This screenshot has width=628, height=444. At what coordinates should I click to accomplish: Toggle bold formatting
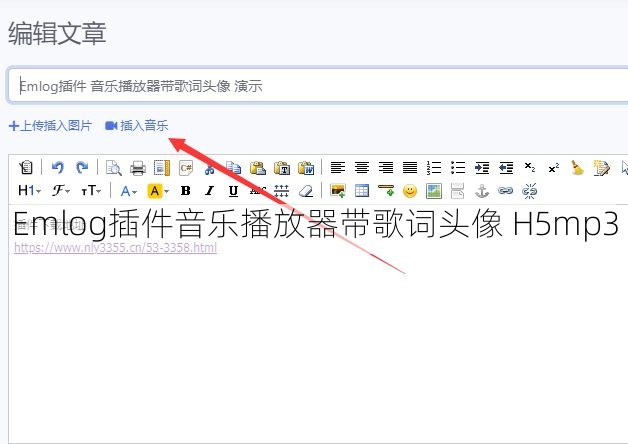click(185, 191)
